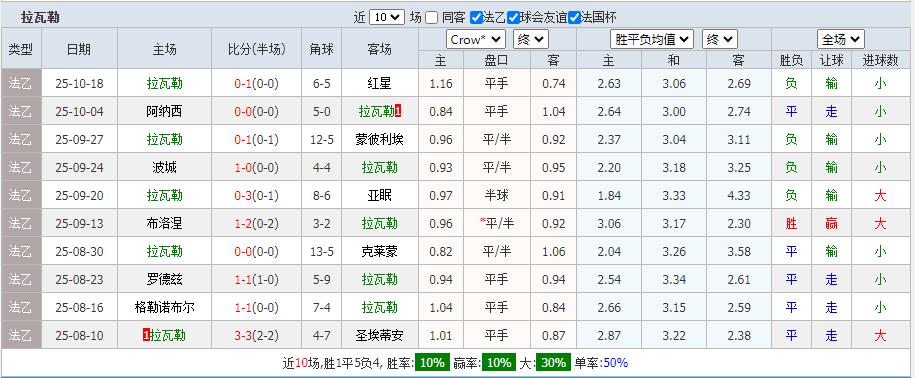Click the 0-1(0-0) score on 25-10-18
This screenshot has width=915, height=378.
pyautogui.click(x=257, y=83)
